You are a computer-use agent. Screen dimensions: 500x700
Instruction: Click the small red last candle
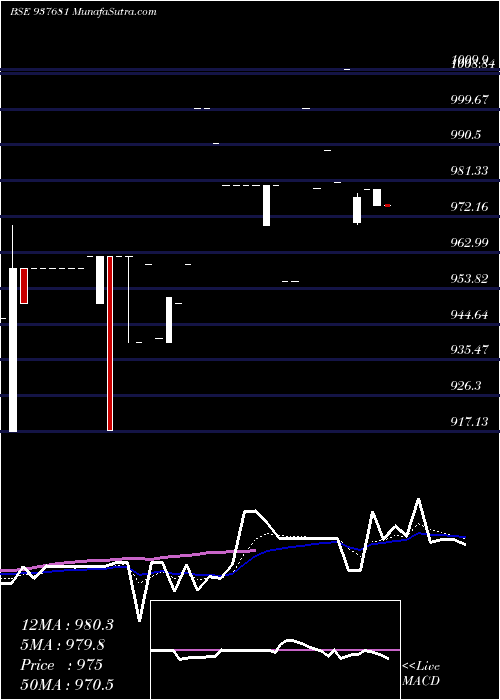[x=388, y=205]
